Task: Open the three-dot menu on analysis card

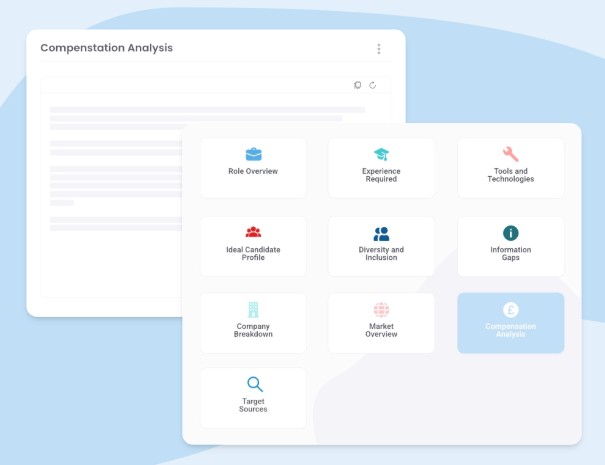Action: point(379,49)
